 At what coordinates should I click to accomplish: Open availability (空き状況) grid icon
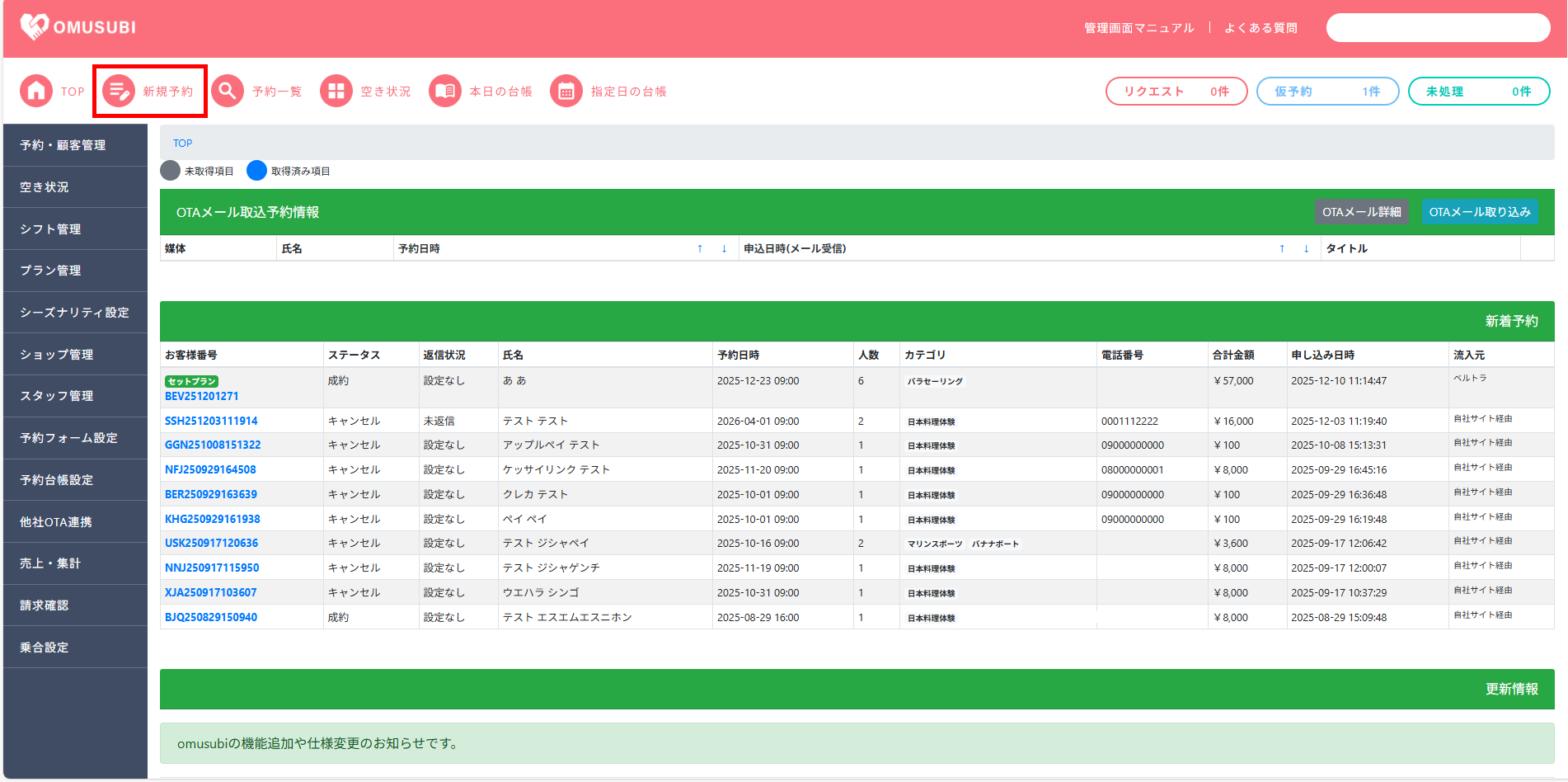(x=336, y=92)
